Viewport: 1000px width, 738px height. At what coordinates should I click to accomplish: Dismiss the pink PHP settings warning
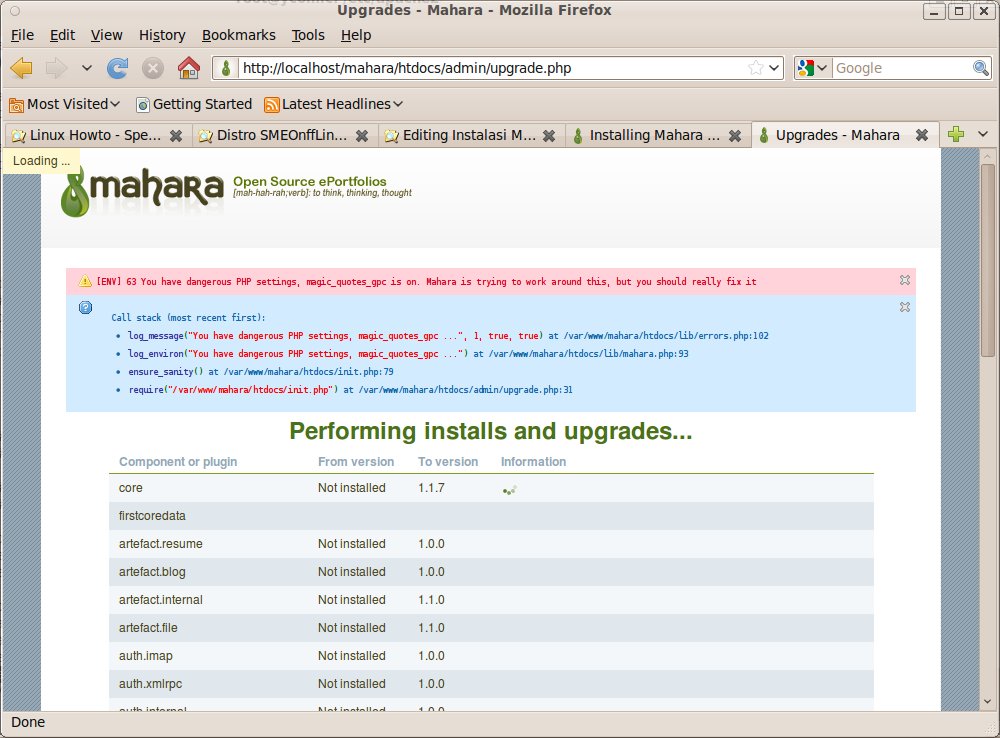pyautogui.click(x=904, y=280)
